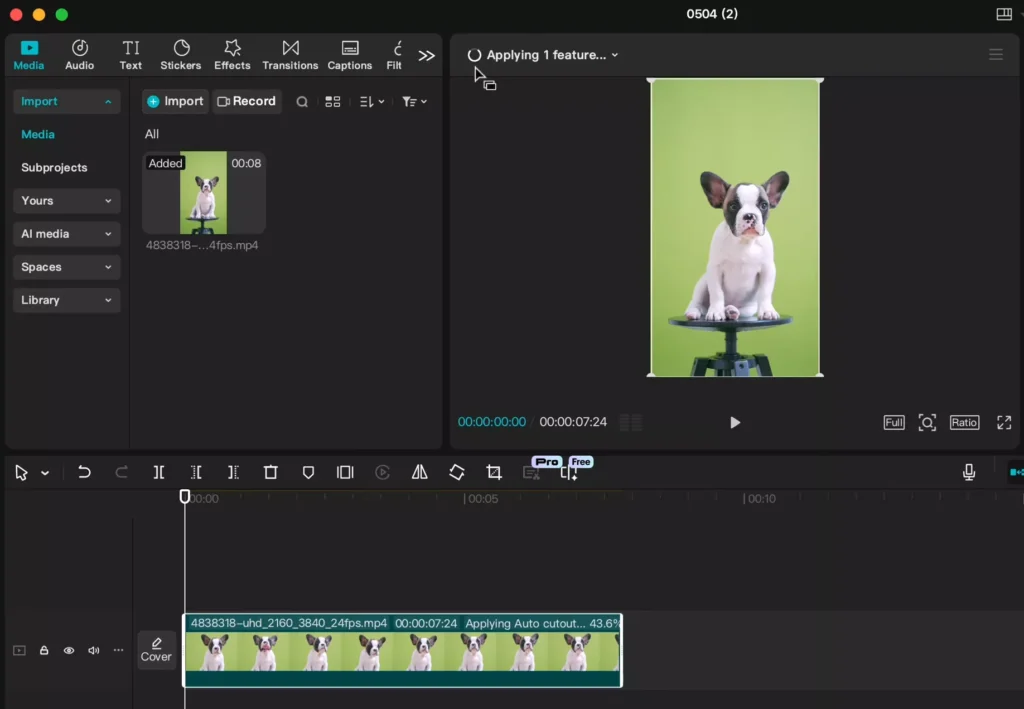Viewport: 1024px width, 709px height.
Task: Expand the AI media dropdown
Action: 67,234
